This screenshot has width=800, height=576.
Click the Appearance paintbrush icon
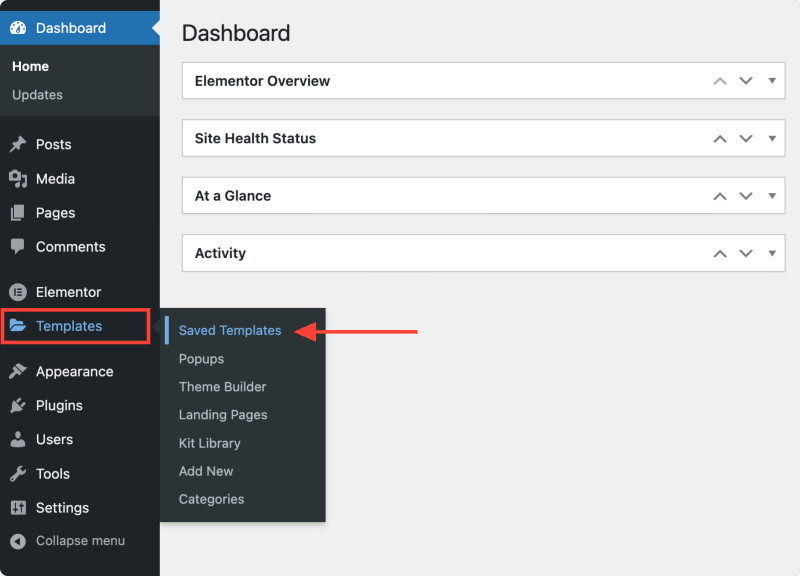[x=18, y=371]
